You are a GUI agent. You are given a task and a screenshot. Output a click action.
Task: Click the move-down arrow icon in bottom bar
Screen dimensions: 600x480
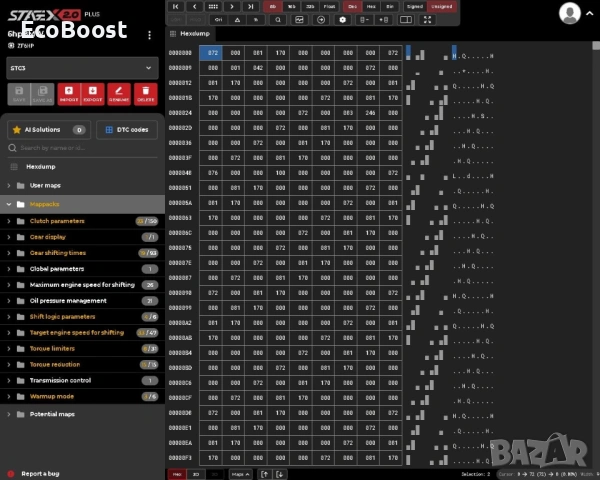(280, 474)
